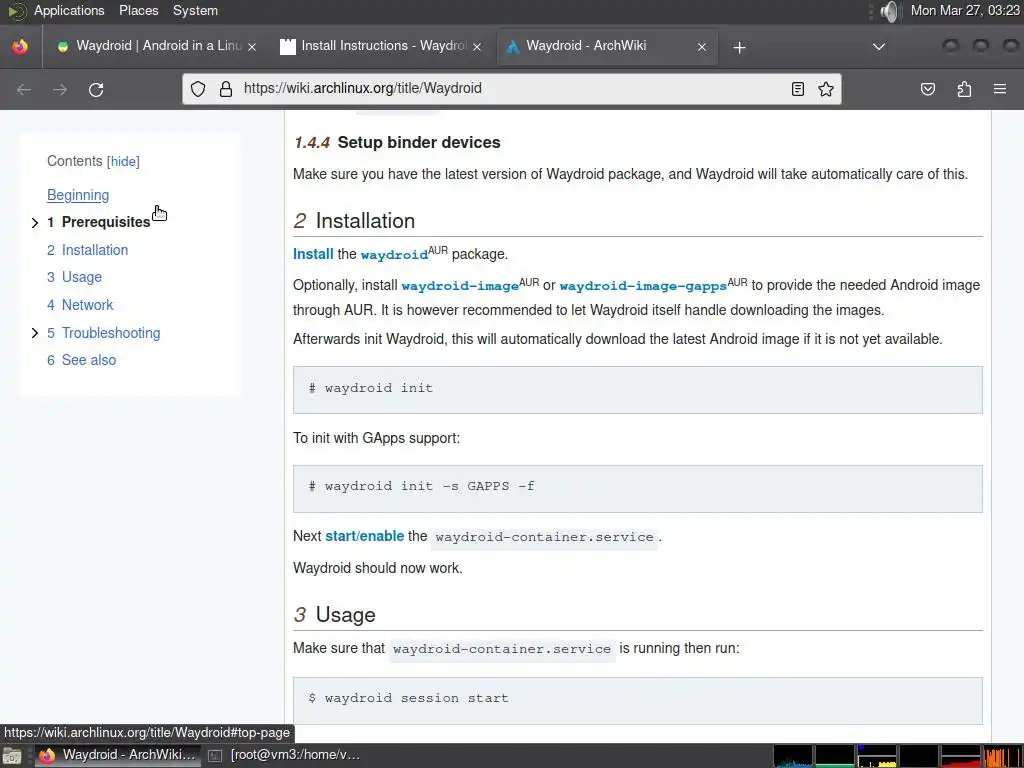Switch to Waydroid Android in a Linux tab
This screenshot has width=1024, height=768.
(157, 46)
